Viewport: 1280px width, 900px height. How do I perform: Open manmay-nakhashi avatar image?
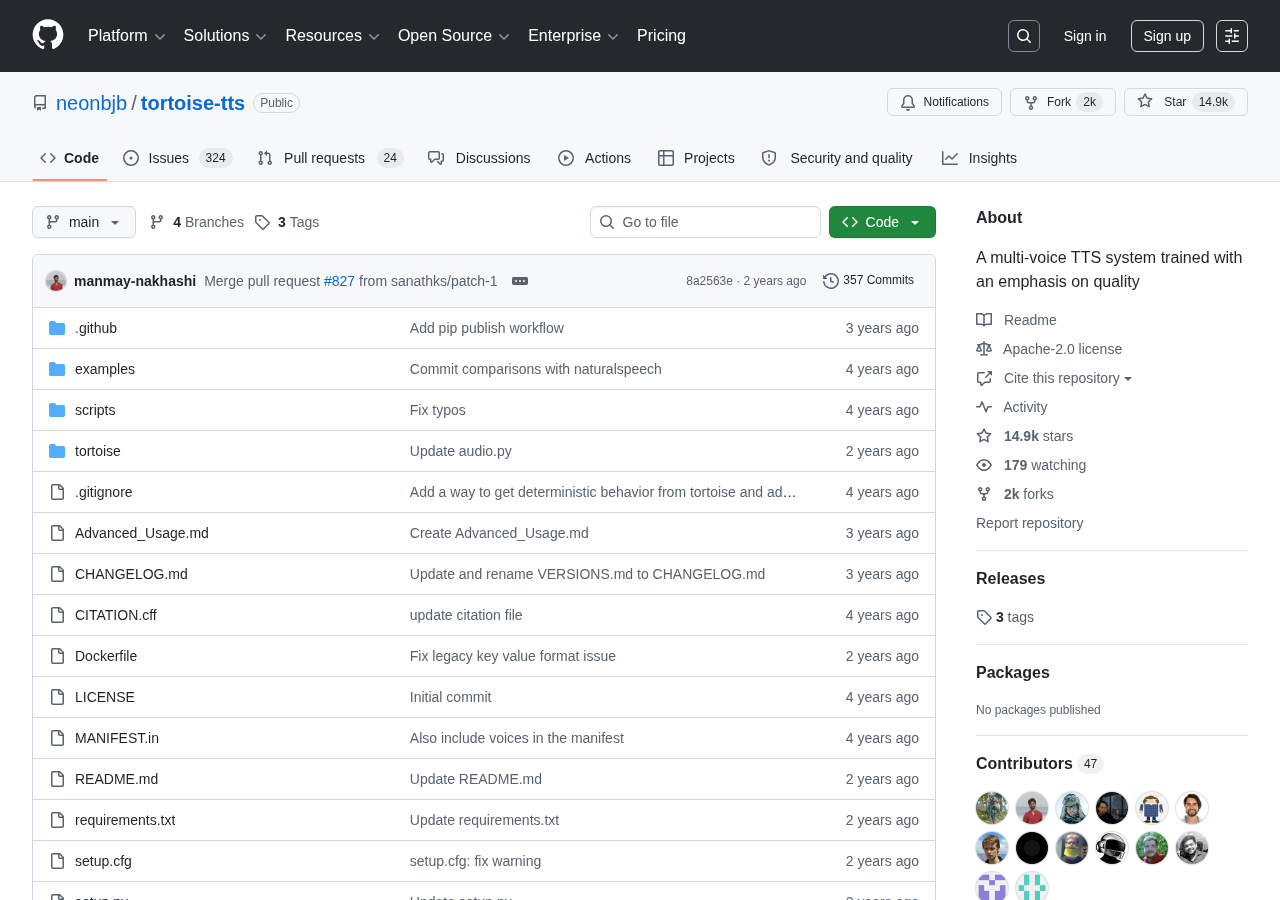tap(56, 281)
